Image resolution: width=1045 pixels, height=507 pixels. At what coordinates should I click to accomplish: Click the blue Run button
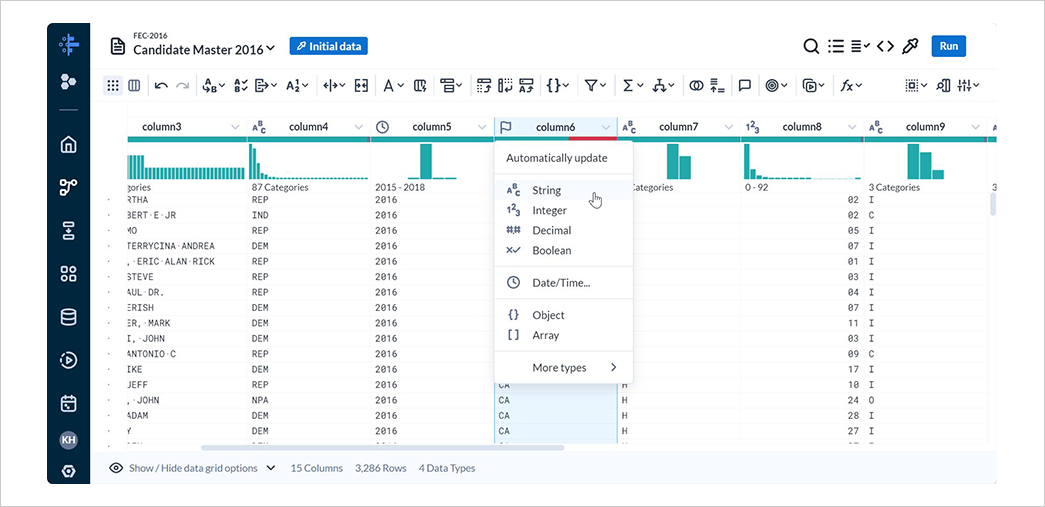tap(948, 46)
